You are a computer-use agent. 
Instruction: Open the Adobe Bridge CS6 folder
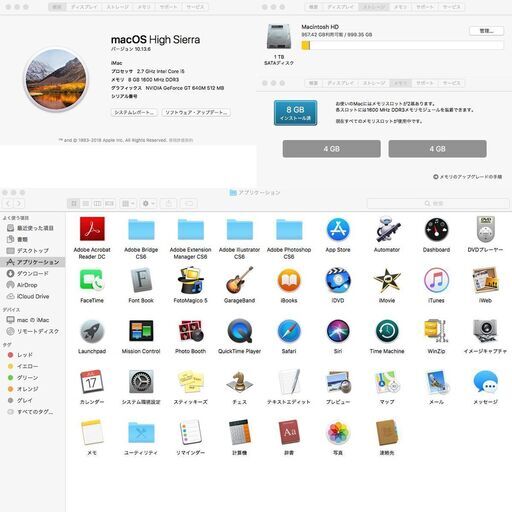pyautogui.click(x=141, y=230)
